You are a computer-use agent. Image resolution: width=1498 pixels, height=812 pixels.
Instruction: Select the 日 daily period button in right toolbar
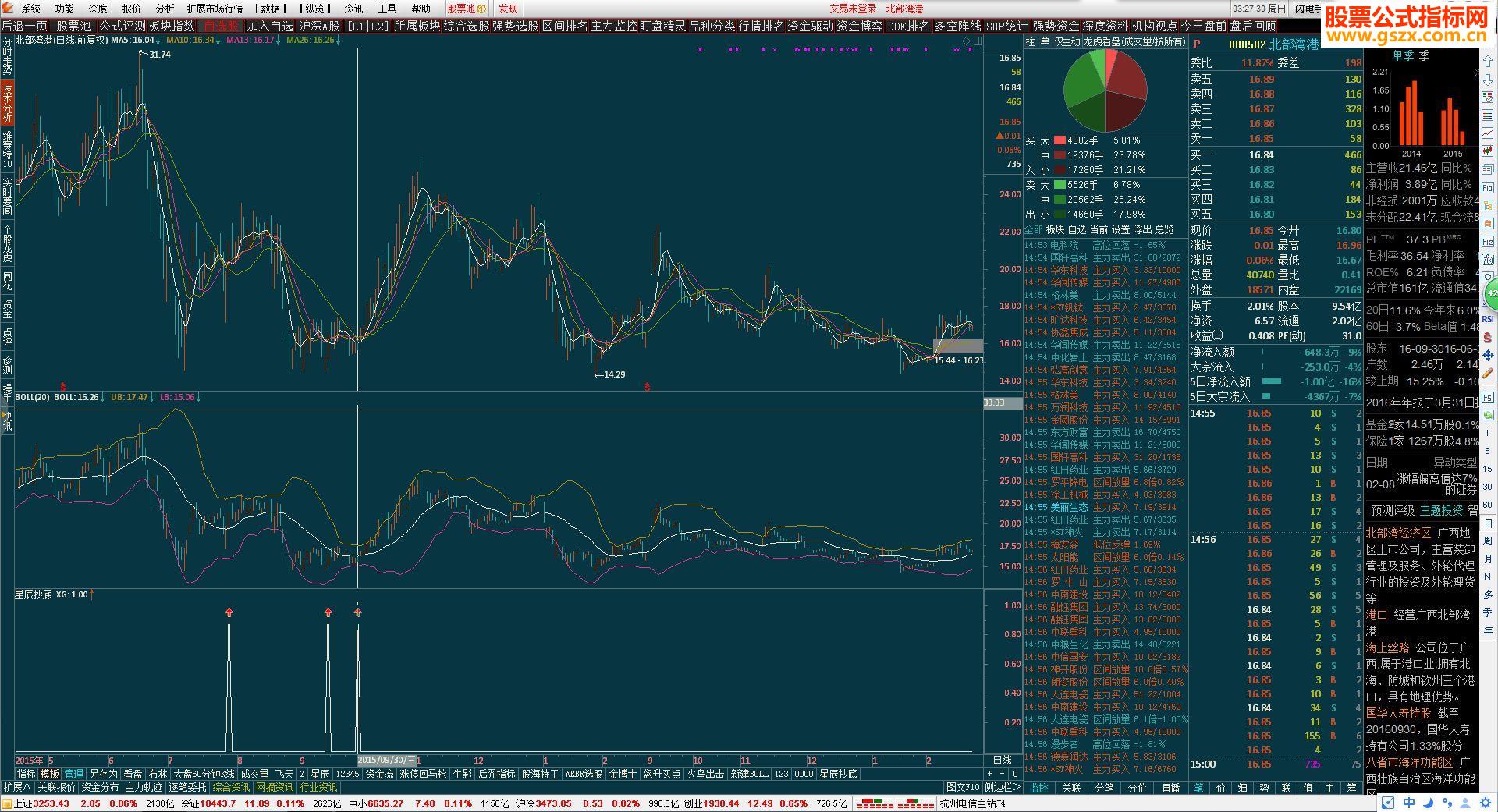(1488, 523)
